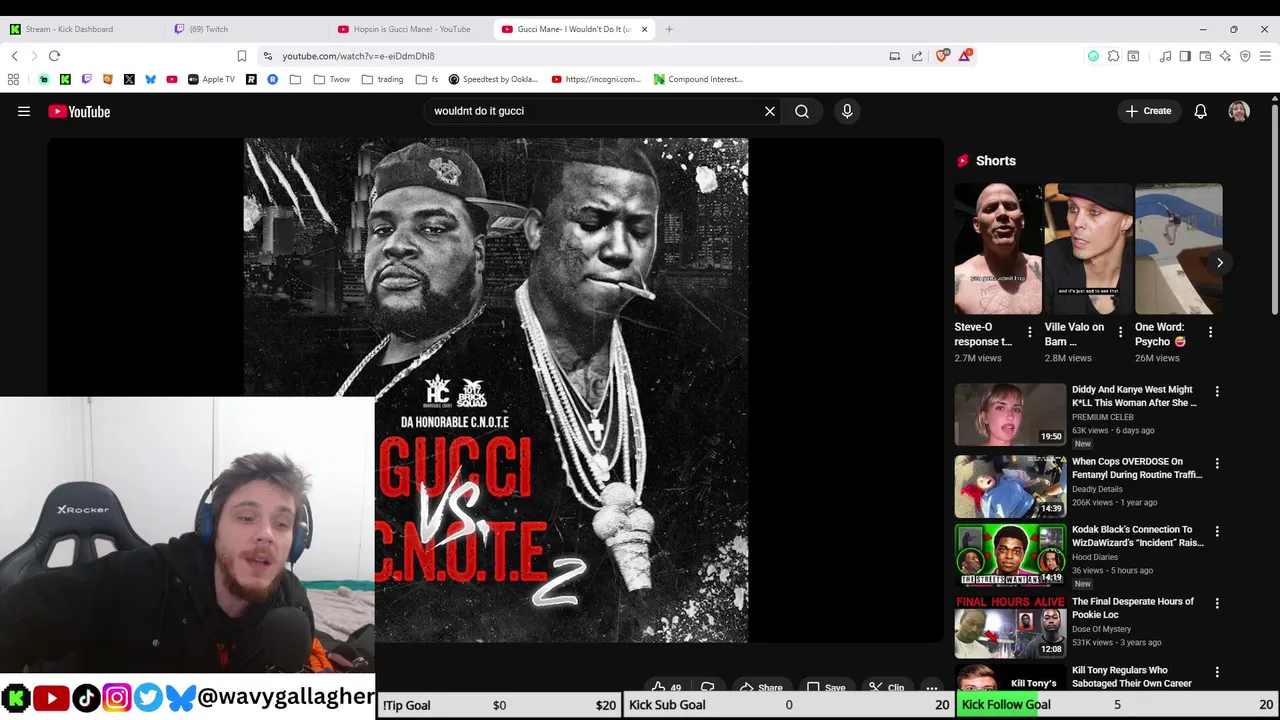Go to the YouTube home logo
The width and height of the screenshot is (1280, 720).
click(79, 112)
